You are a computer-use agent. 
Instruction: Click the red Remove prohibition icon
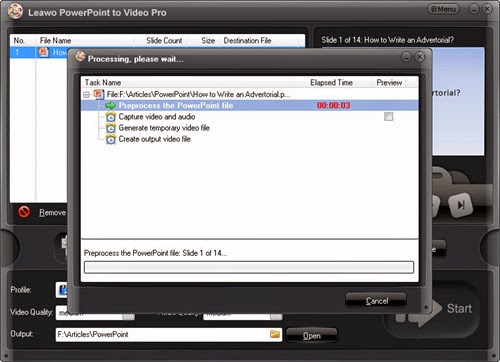click(x=24, y=212)
